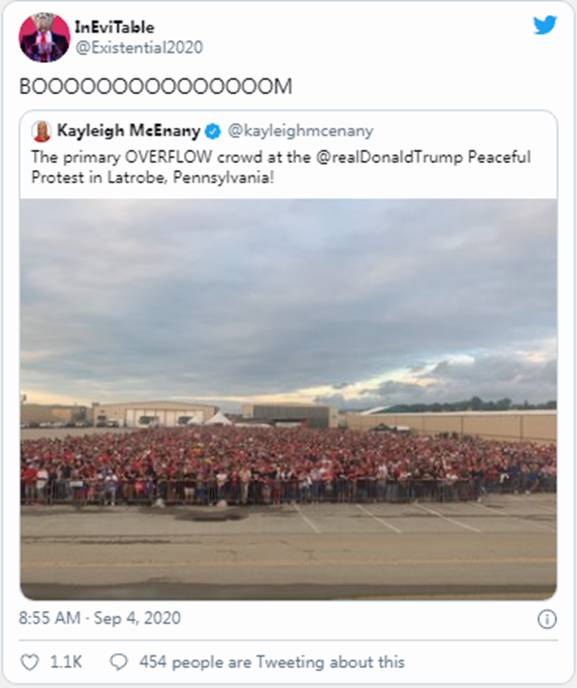Open the 8:55 AM Sep 4, 2020 timestamp
Viewport: 577px width, 688px height.
coord(100,618)
